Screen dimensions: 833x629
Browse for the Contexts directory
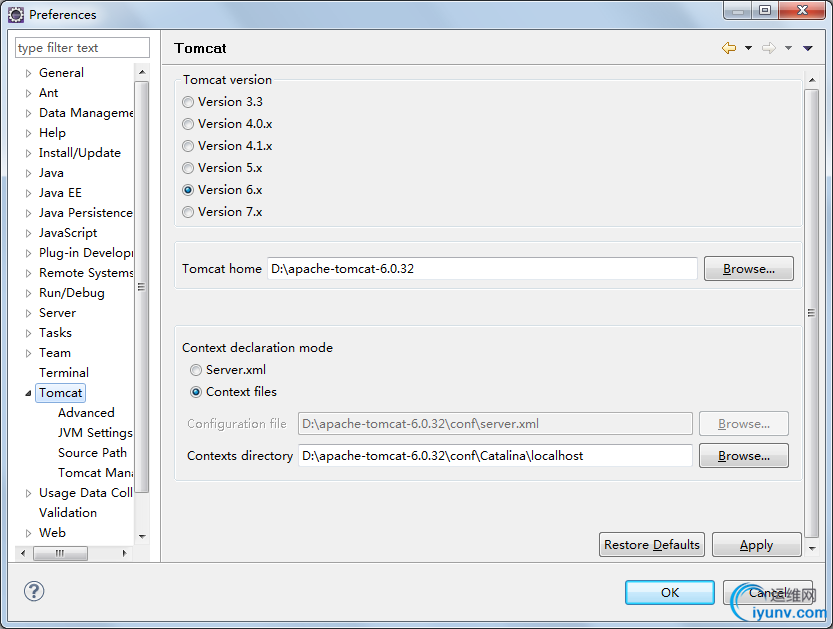click(x=744, y=456)
